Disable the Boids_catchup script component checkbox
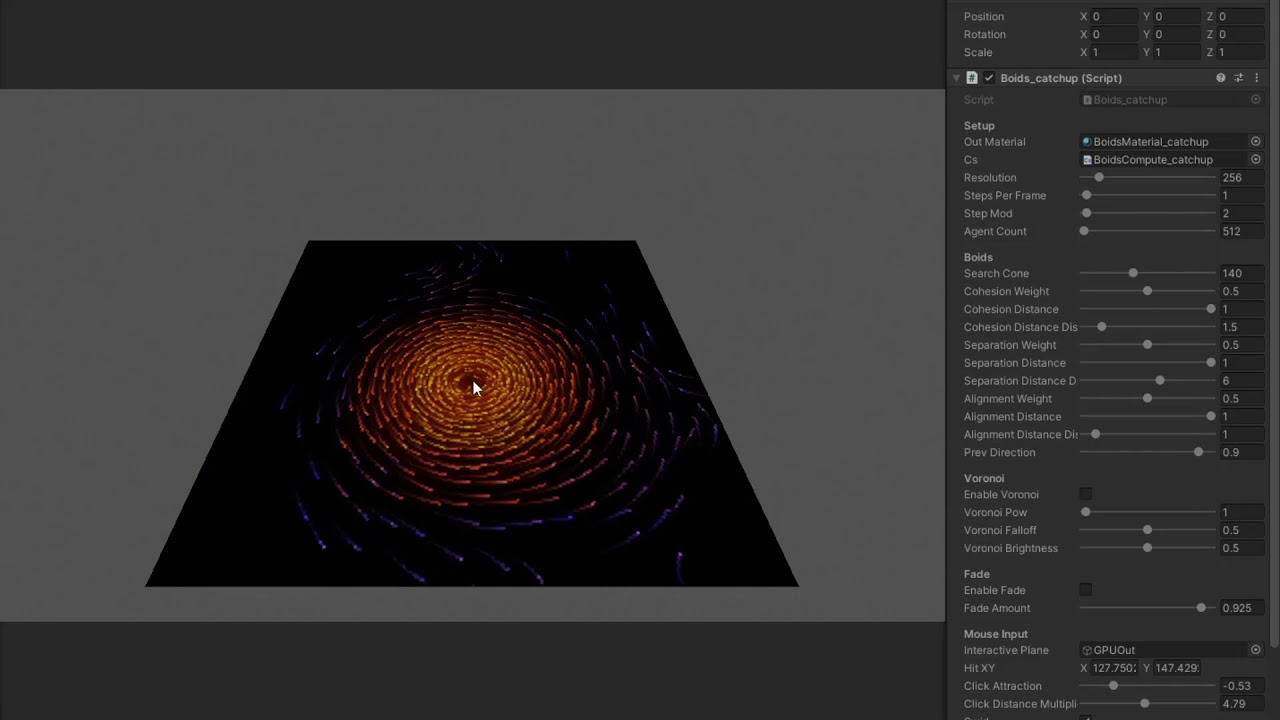 [x=989, y=78]
